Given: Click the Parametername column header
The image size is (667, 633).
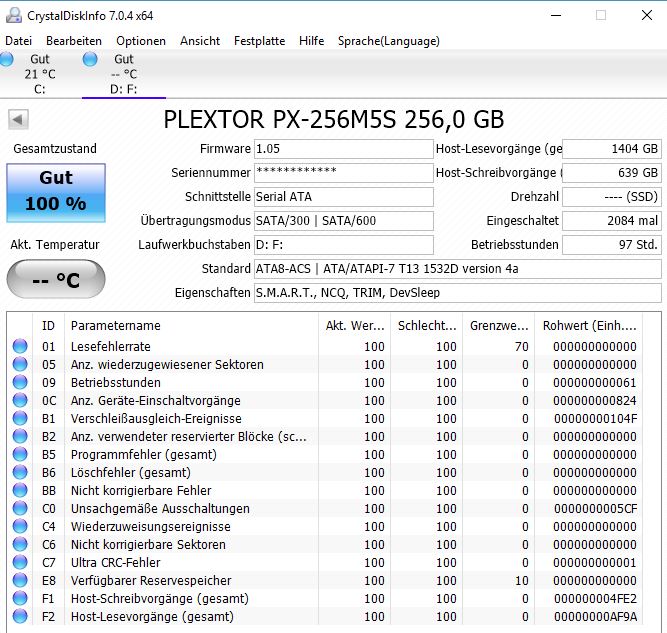Looking at the screenshot, I should pyautogui.click(x=191, y=326).
